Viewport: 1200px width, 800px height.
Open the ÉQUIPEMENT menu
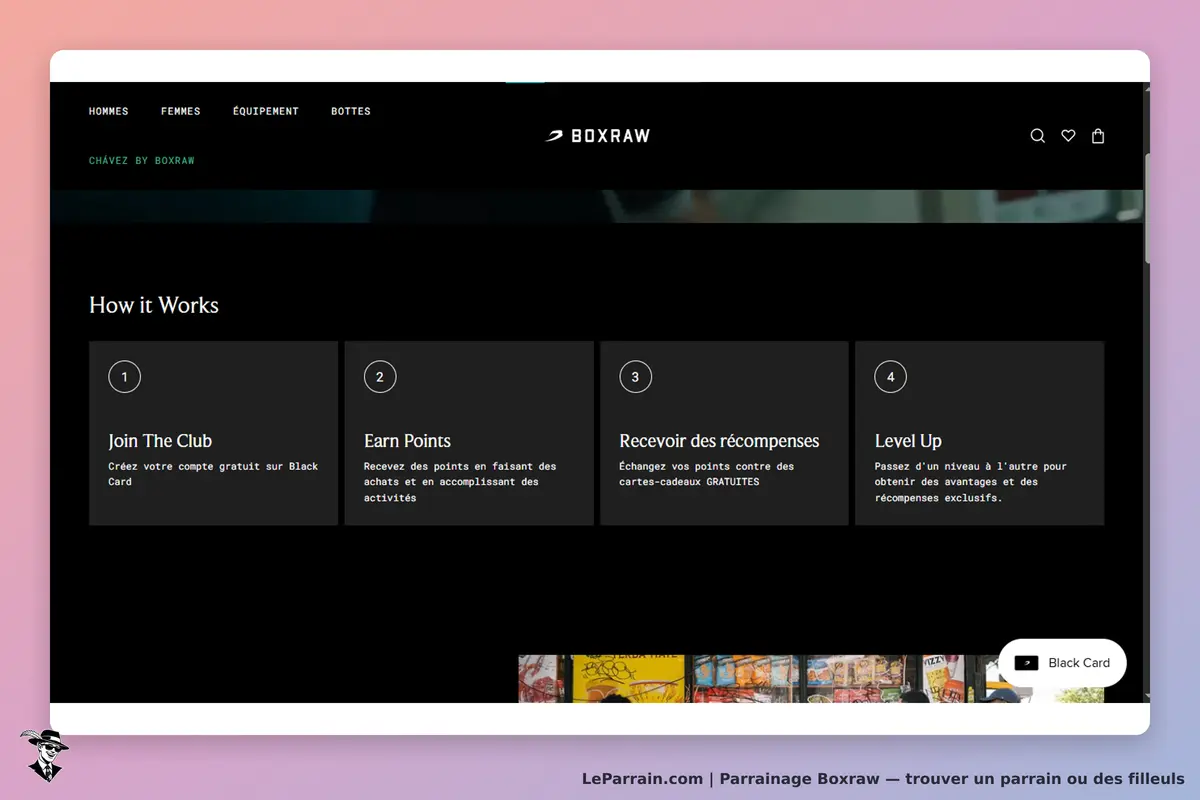point(266,111)
